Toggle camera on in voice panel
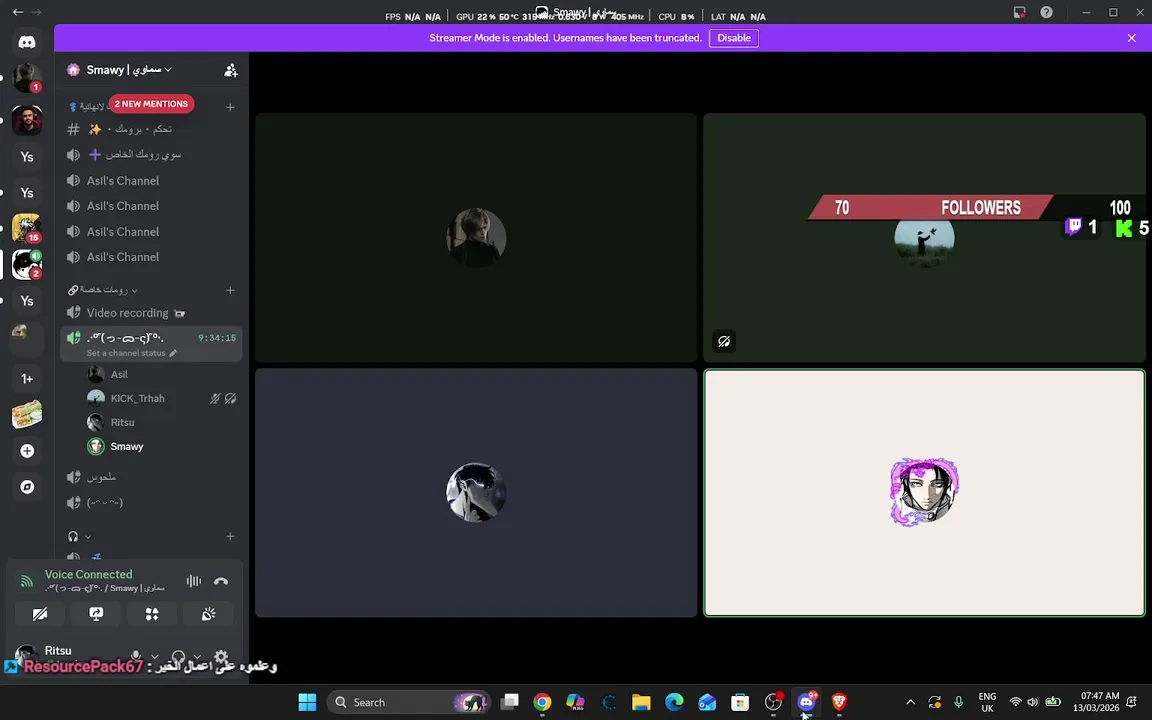 pyautogui.click(x=40, y=614)
